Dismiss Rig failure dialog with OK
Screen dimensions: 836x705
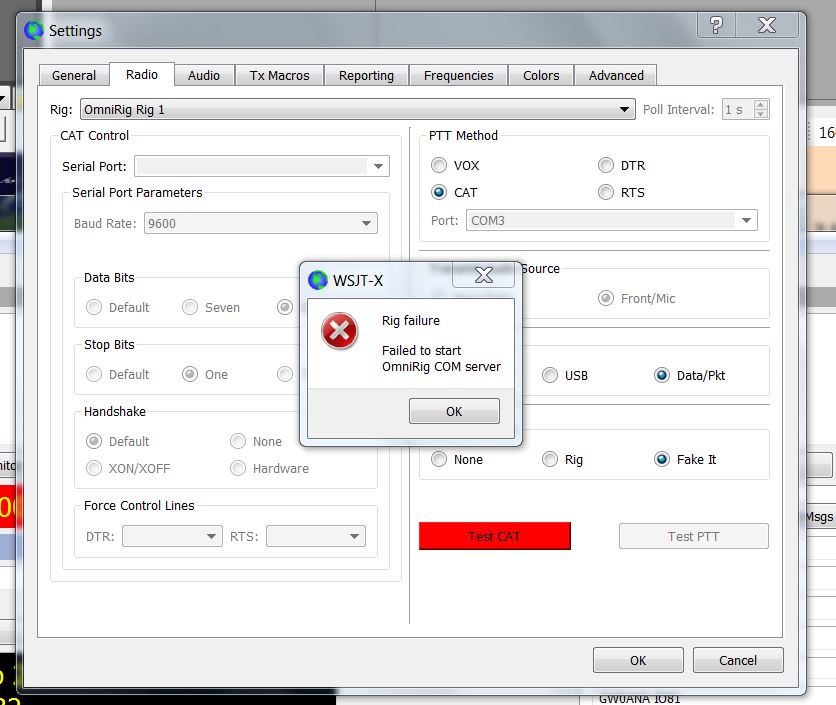(x=454, y=411)
